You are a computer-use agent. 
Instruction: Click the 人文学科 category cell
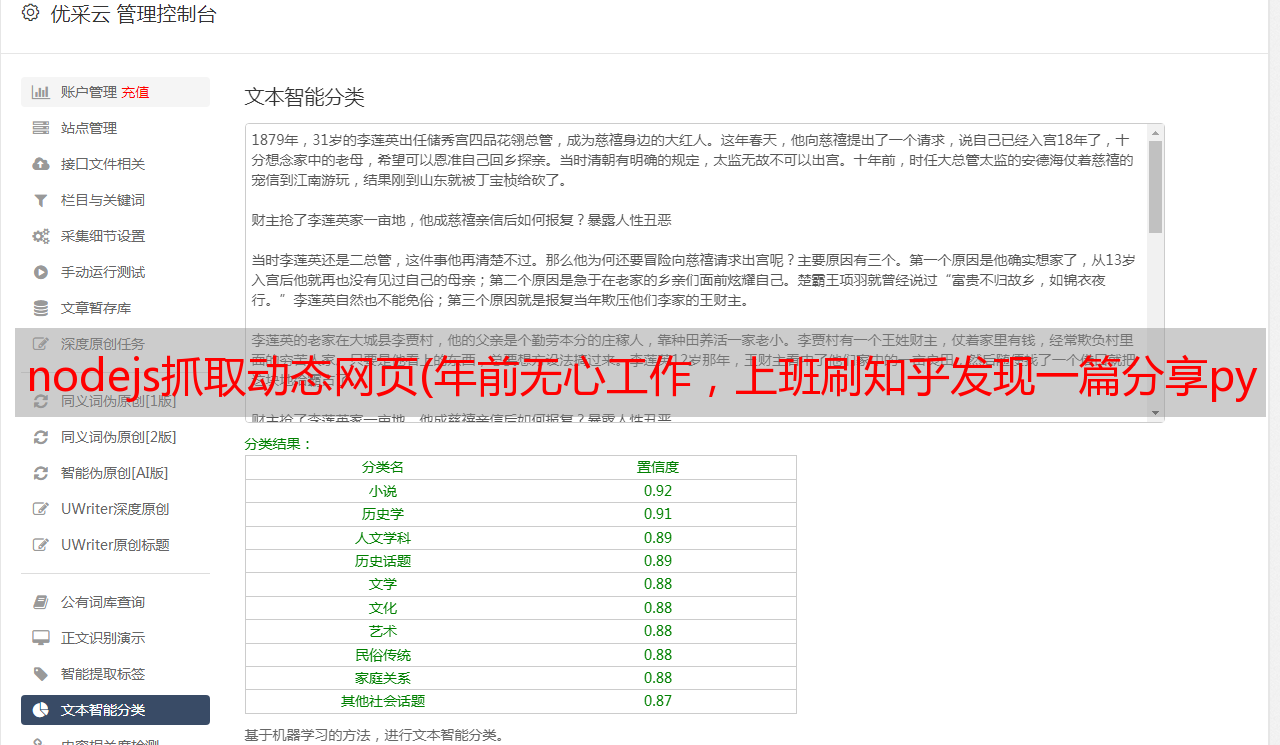(x=383, y=538)
